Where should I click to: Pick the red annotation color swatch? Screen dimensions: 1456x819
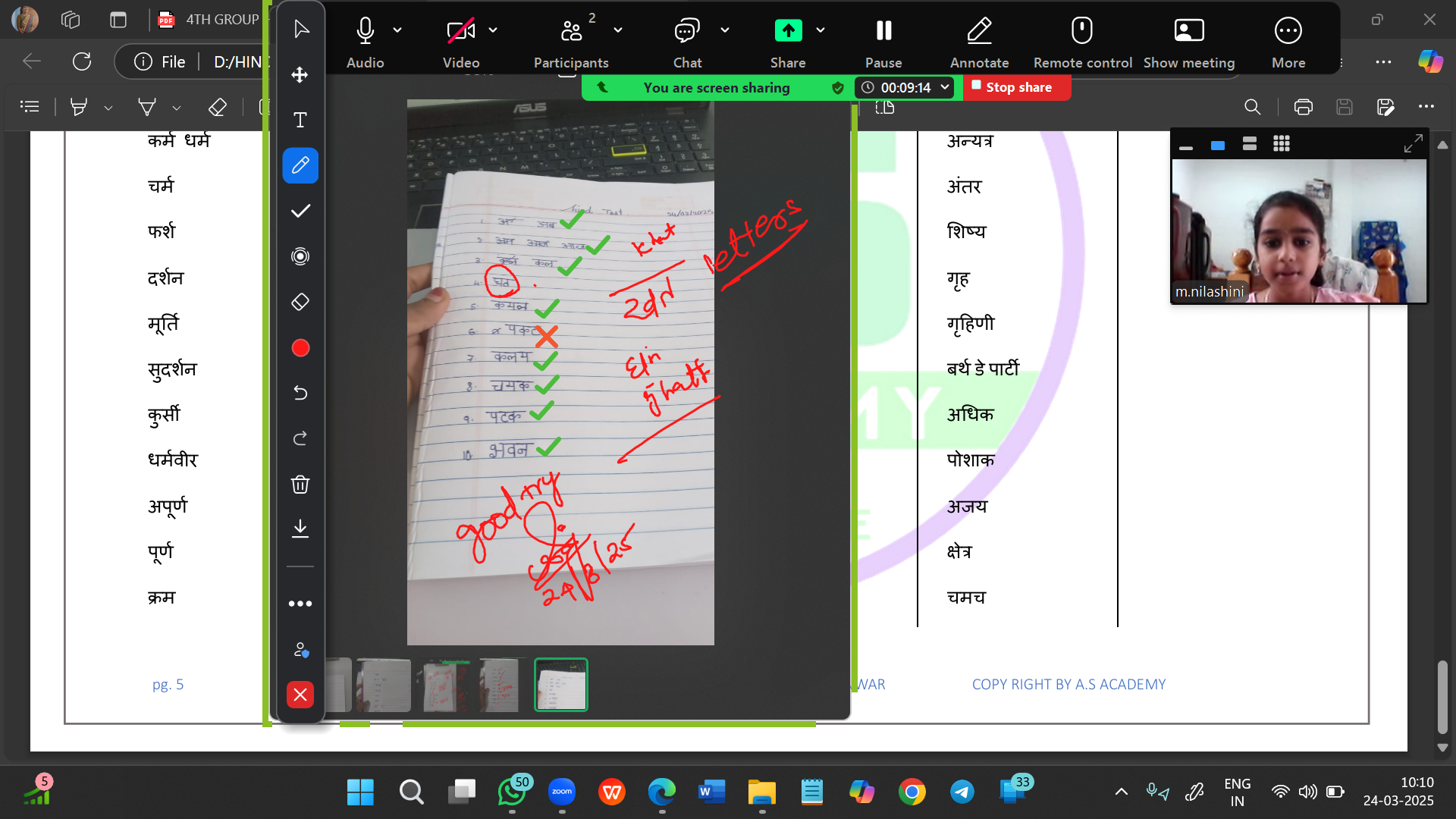pyautogui.click(x=300, y=348)
